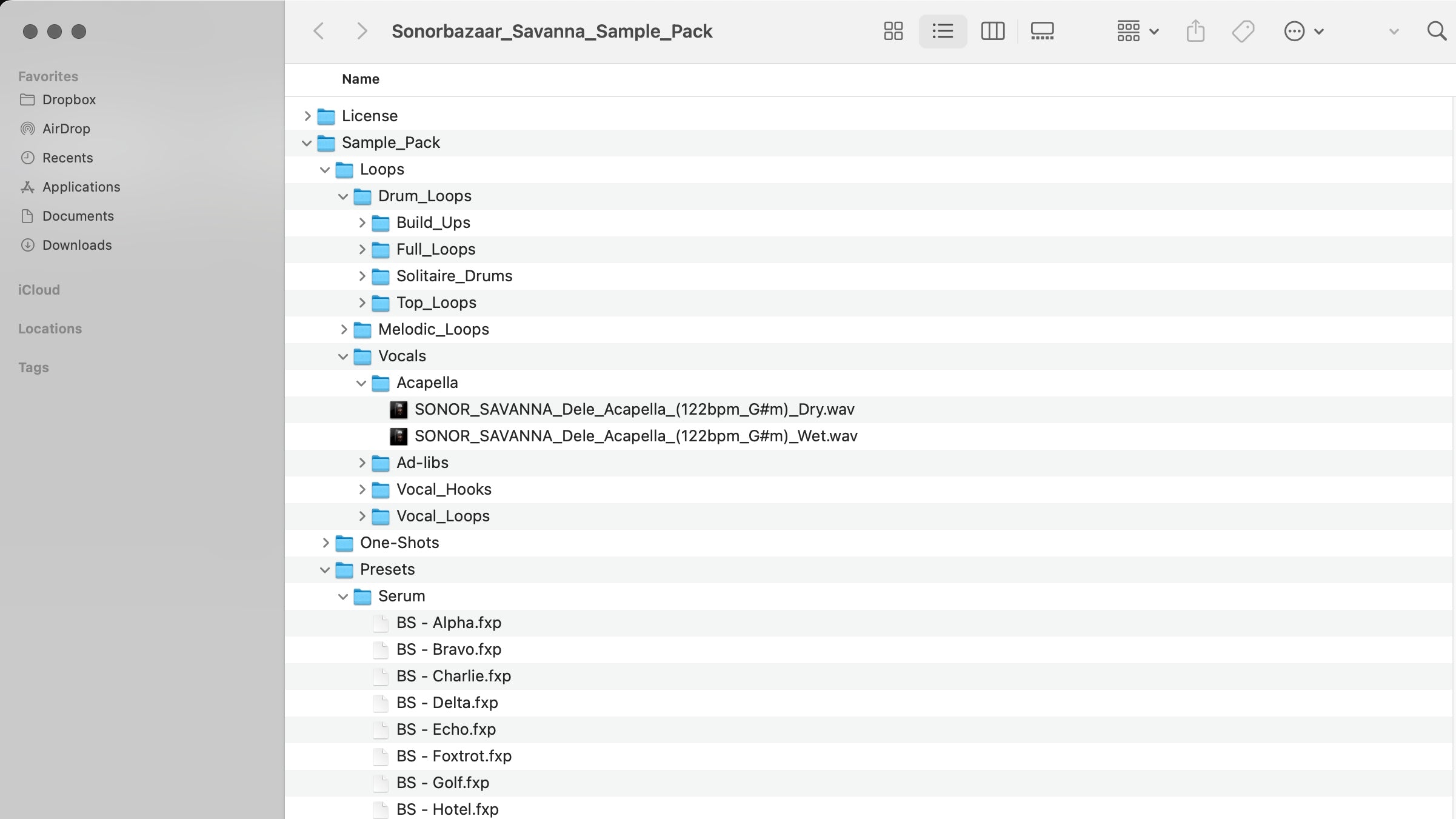The width and height of the screenshot is (1456, 819).
Task: Open the Group By dropdown
Action: (1137, 31)
